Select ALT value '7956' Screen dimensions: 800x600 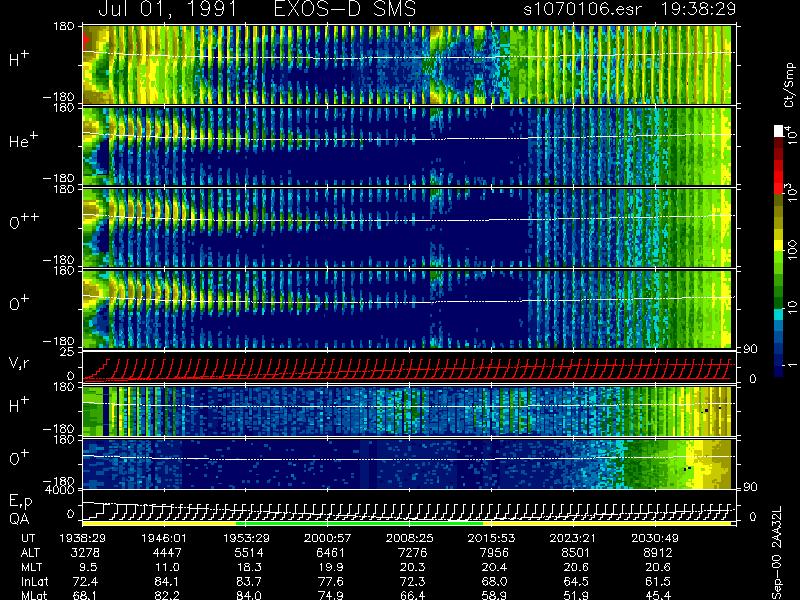(494, 553)
